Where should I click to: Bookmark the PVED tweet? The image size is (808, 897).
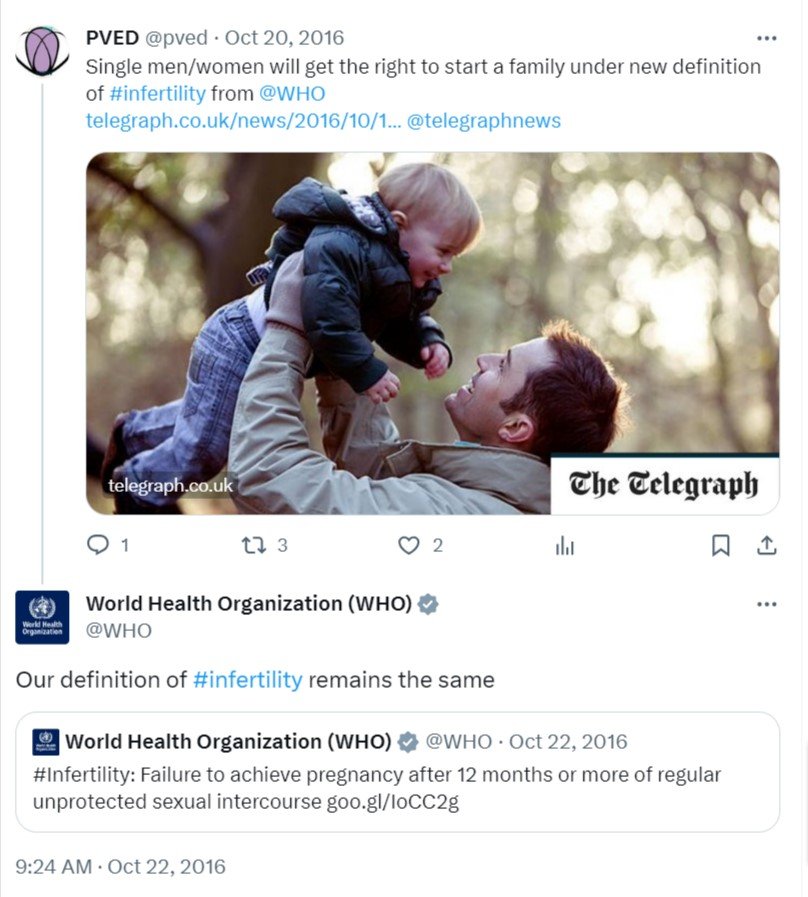[x=720, y=545]
